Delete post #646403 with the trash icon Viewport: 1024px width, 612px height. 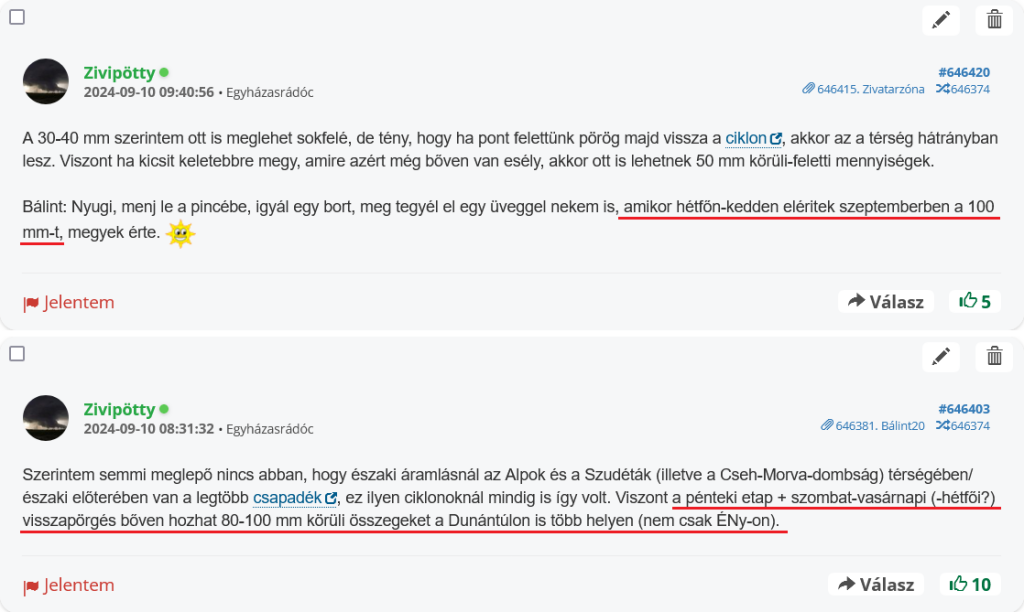[x=994, y=356]
